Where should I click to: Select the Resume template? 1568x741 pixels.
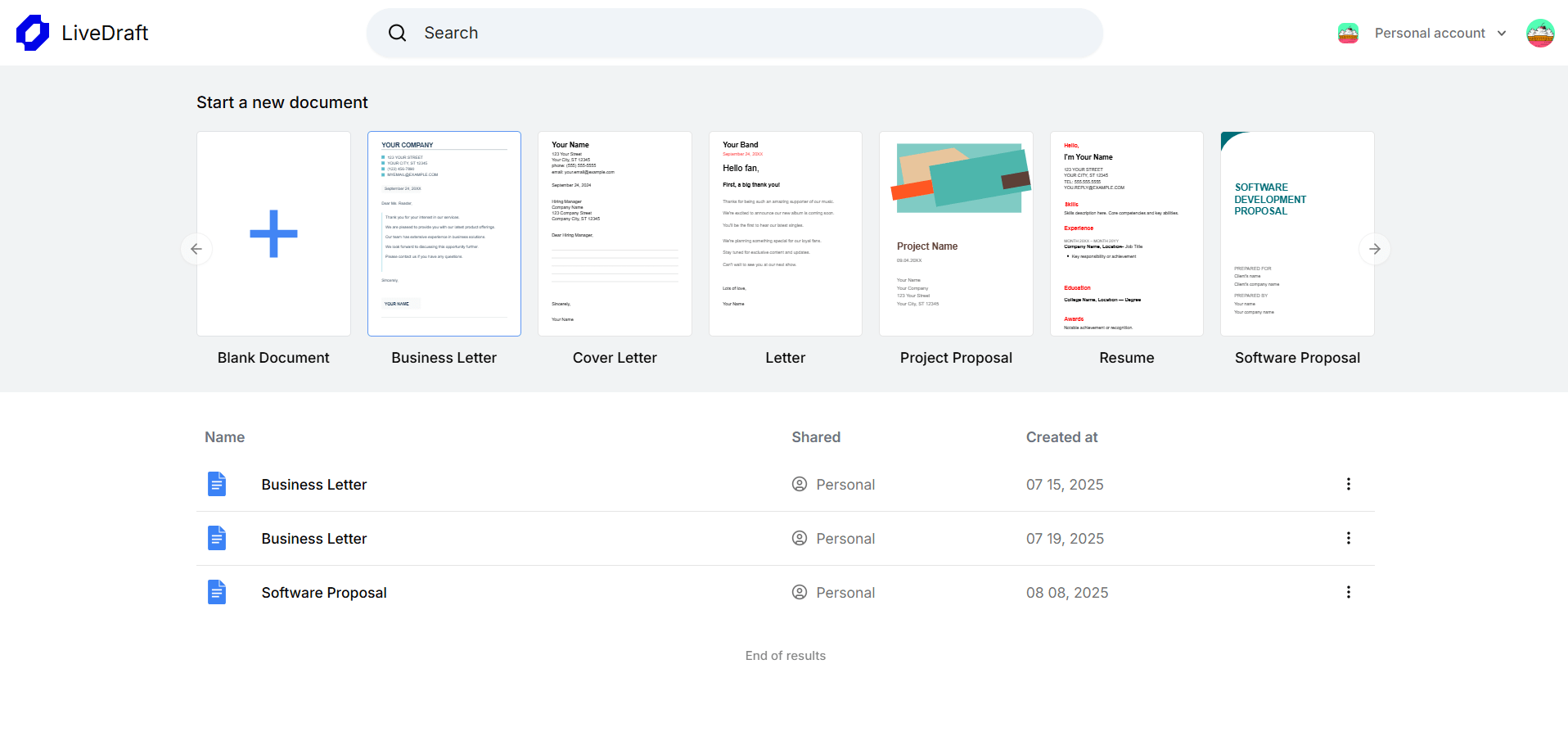1126,233
